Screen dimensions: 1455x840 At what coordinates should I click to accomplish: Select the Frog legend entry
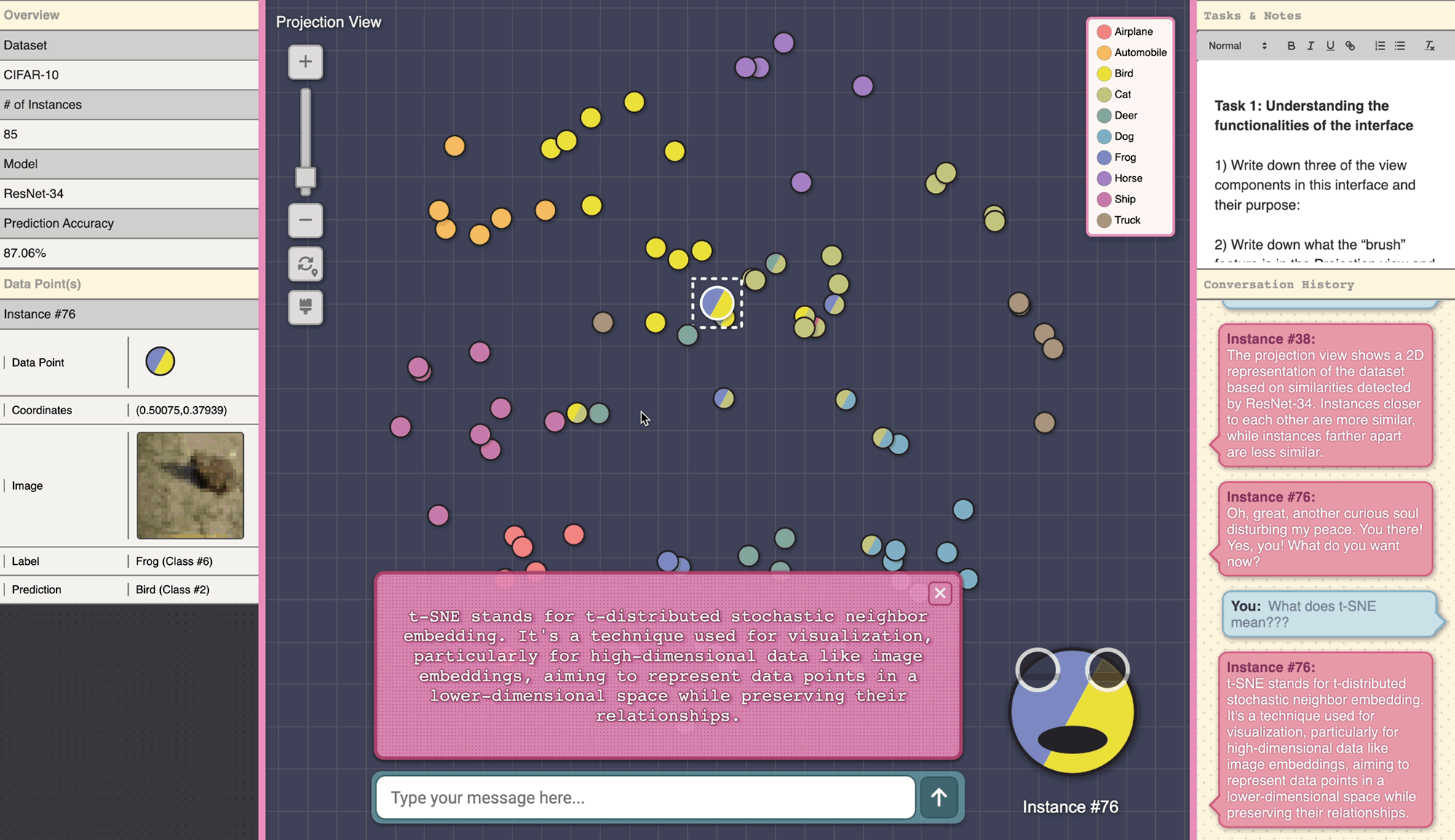1124,157
